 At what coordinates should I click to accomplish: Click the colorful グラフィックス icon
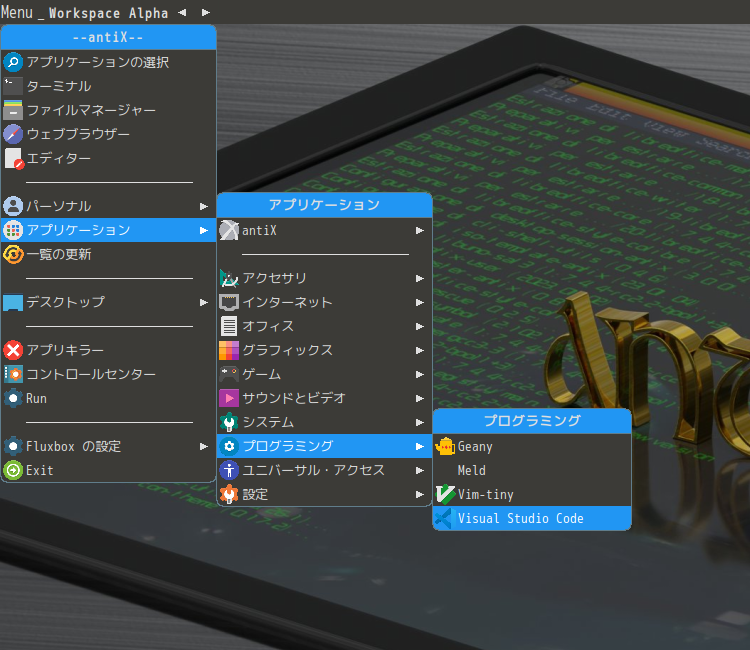click(x=229, y=350)
